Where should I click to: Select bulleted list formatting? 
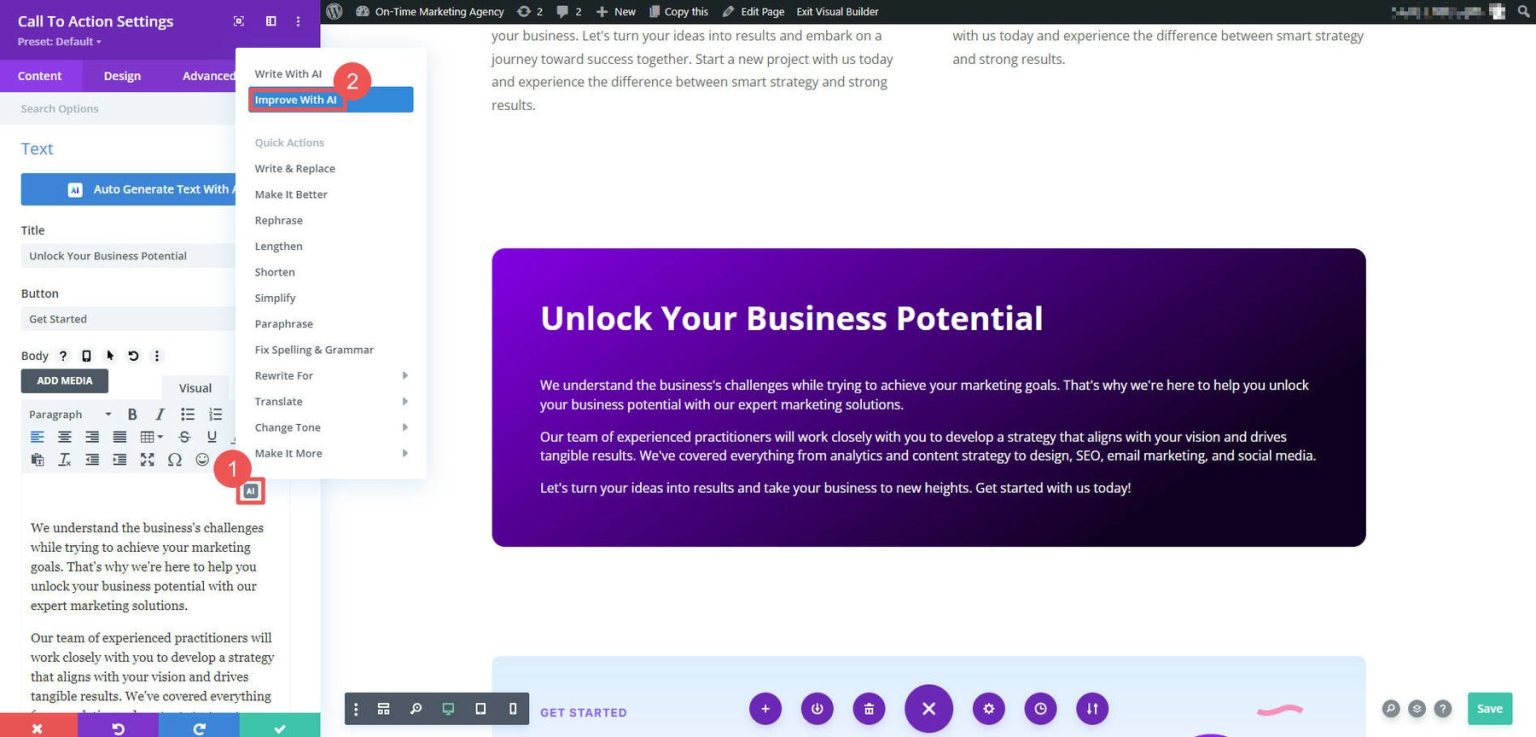(187, 414)
